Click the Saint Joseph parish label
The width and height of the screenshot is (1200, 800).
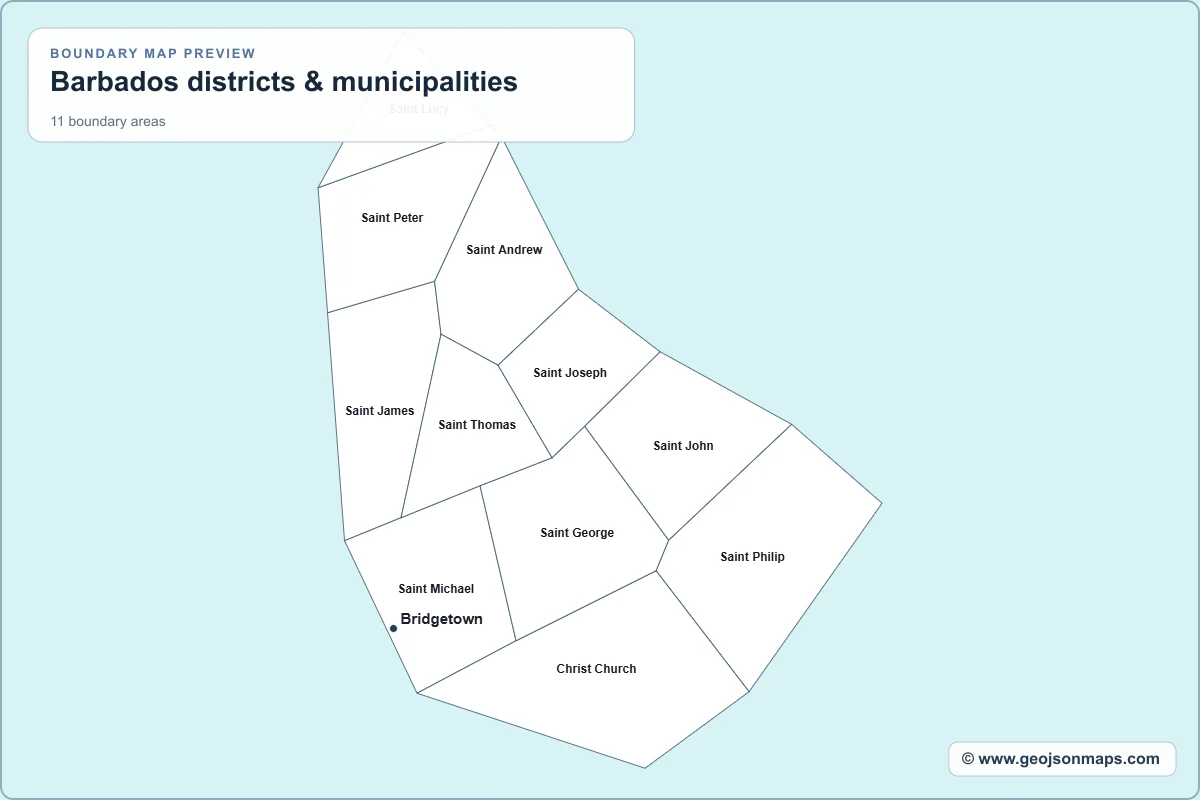coord(570,373)
